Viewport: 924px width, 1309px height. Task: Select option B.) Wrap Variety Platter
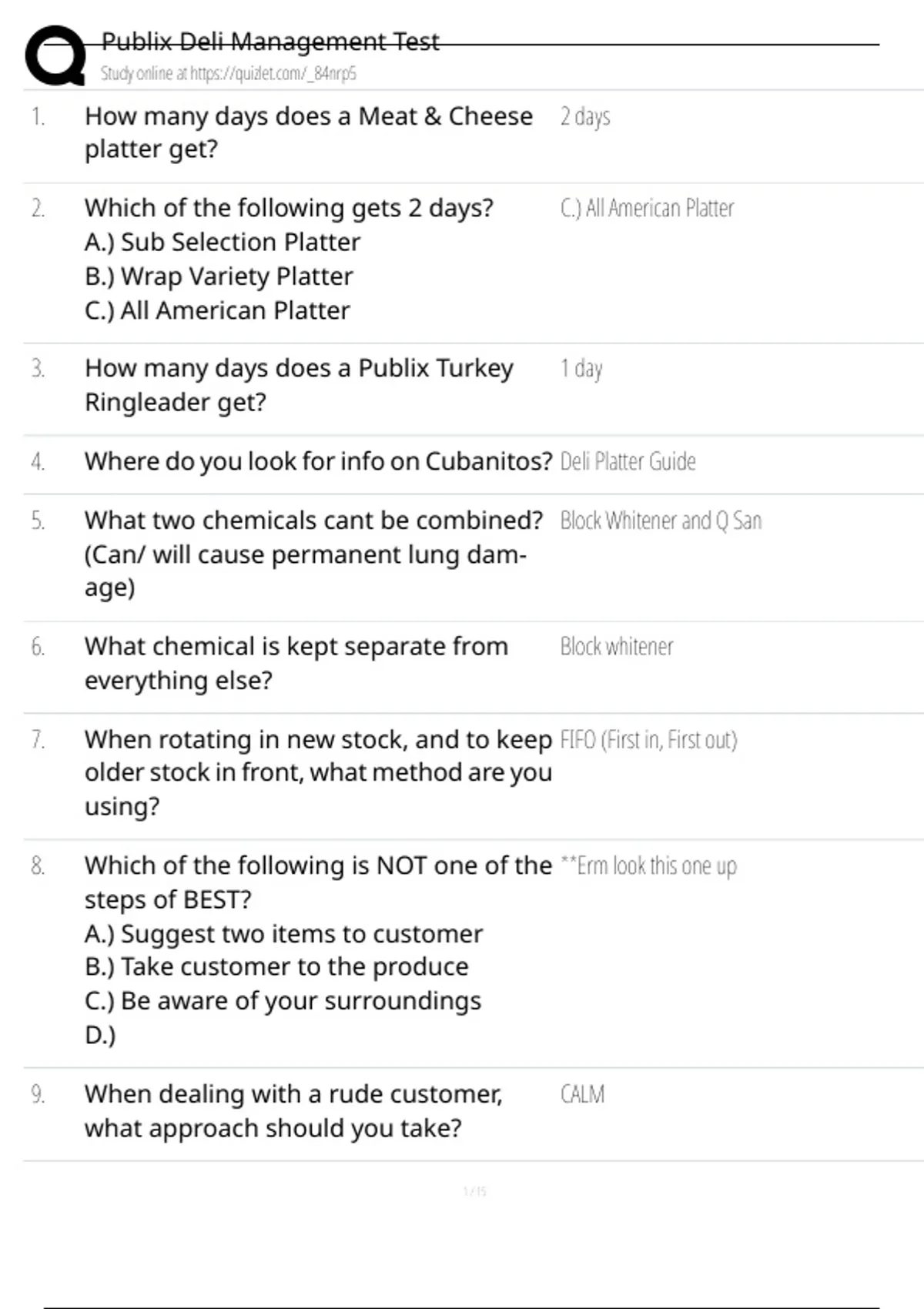click(219, 276)
